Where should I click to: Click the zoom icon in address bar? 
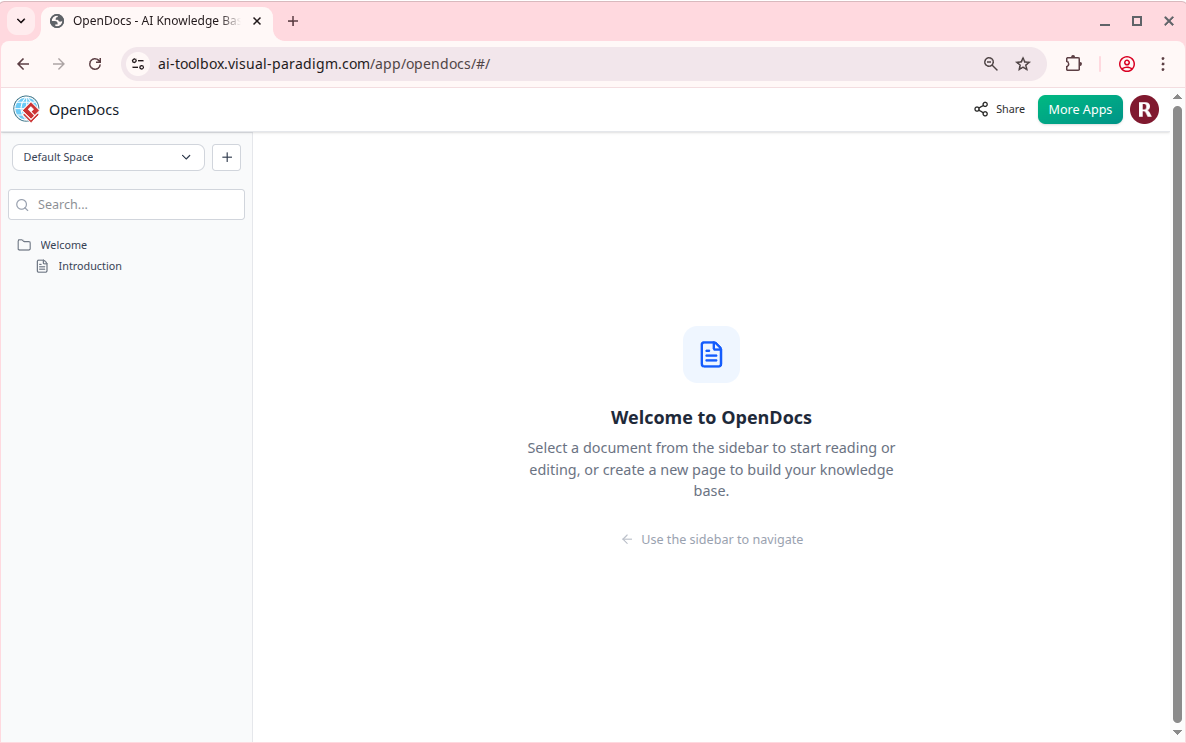coord(990,63)
